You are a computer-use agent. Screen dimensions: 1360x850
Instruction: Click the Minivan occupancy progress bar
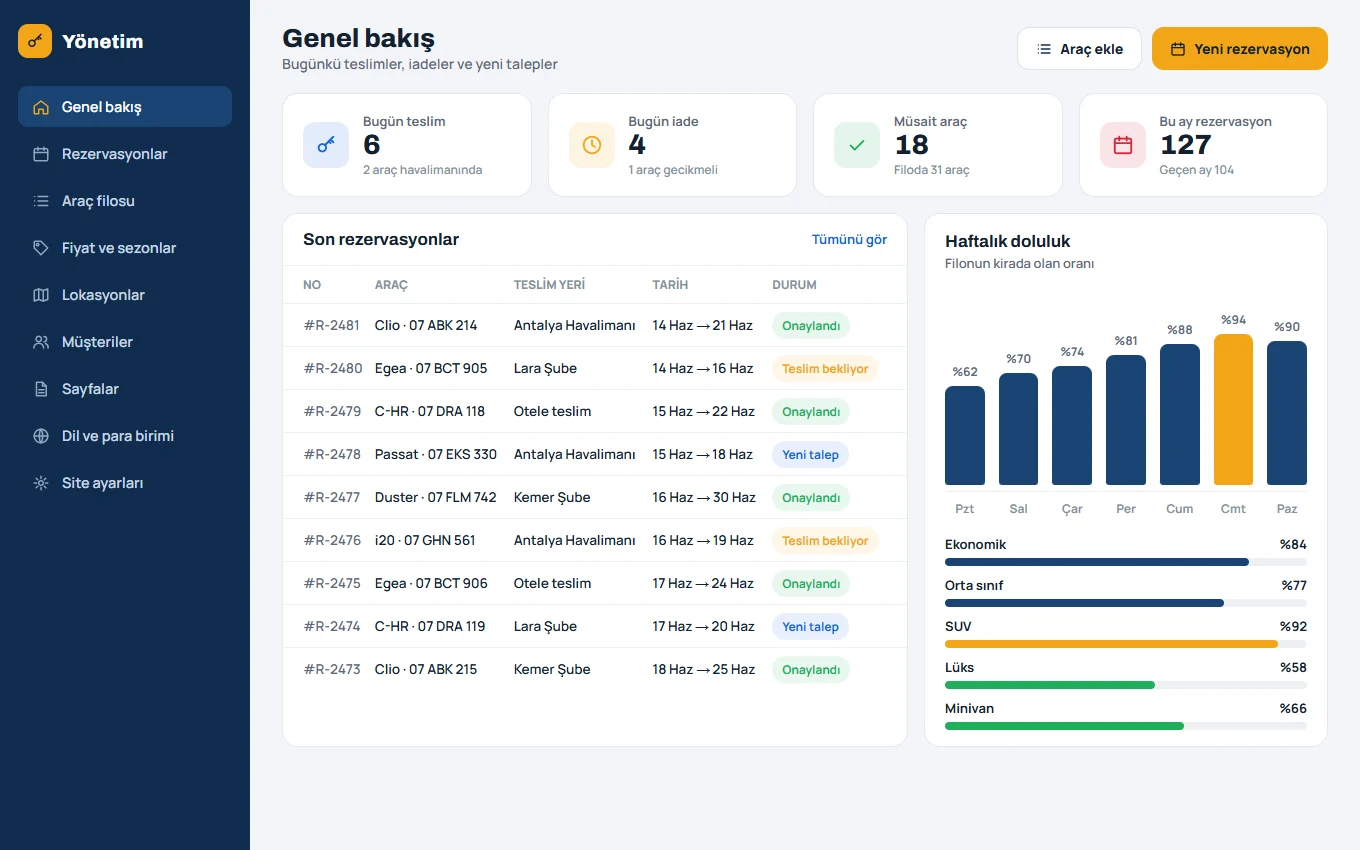point(1126,726)
